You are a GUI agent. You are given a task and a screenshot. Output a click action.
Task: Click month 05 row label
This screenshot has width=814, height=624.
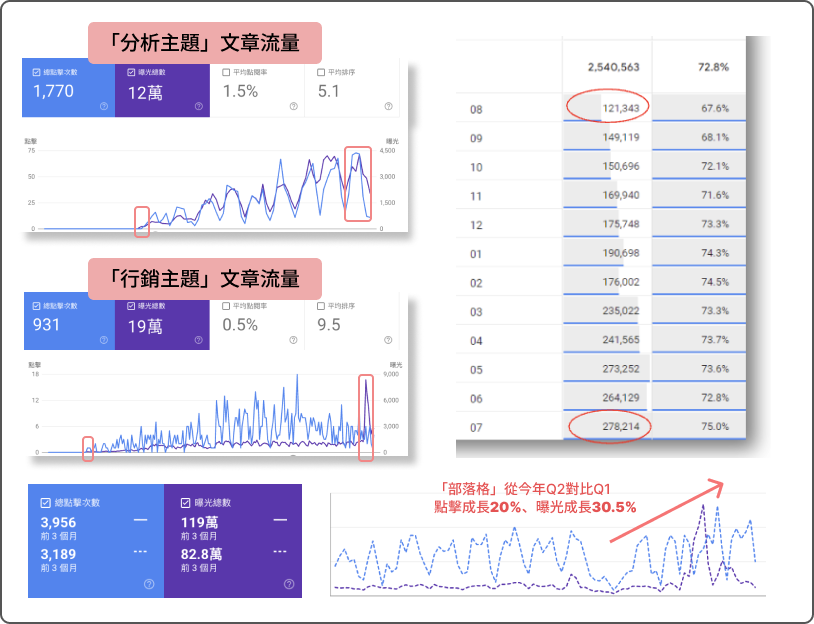(476, 370)
